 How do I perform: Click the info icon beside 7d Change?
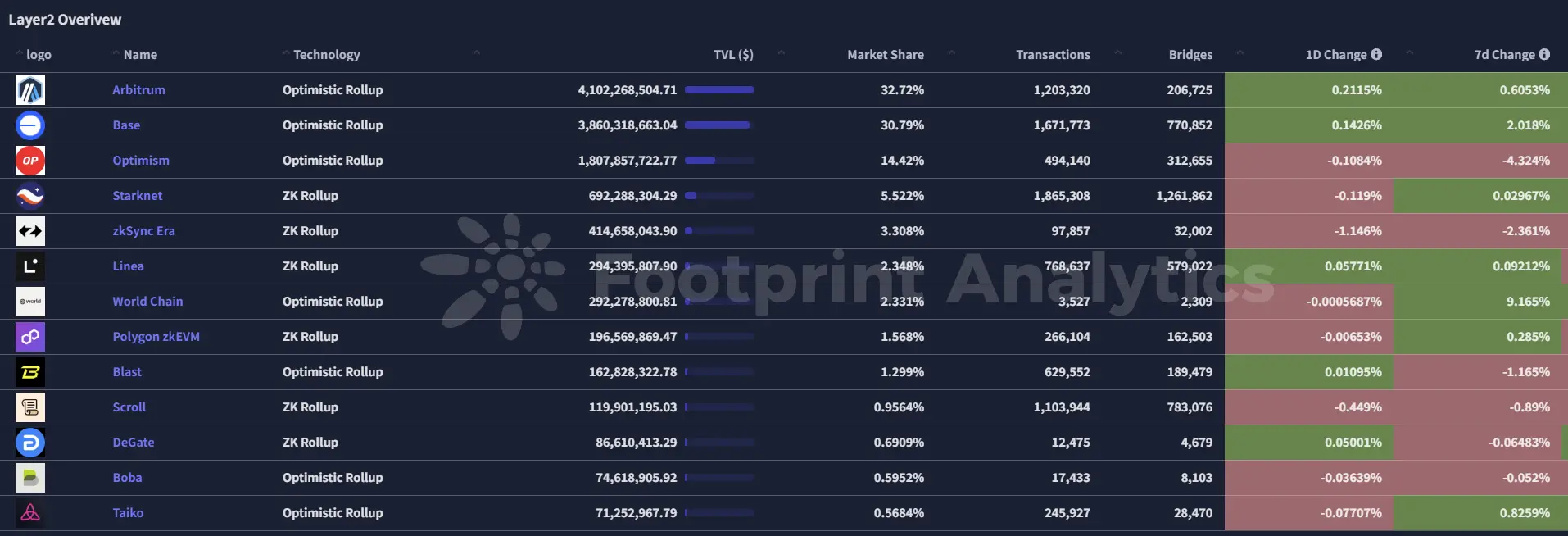click(x=1543, y=54)
